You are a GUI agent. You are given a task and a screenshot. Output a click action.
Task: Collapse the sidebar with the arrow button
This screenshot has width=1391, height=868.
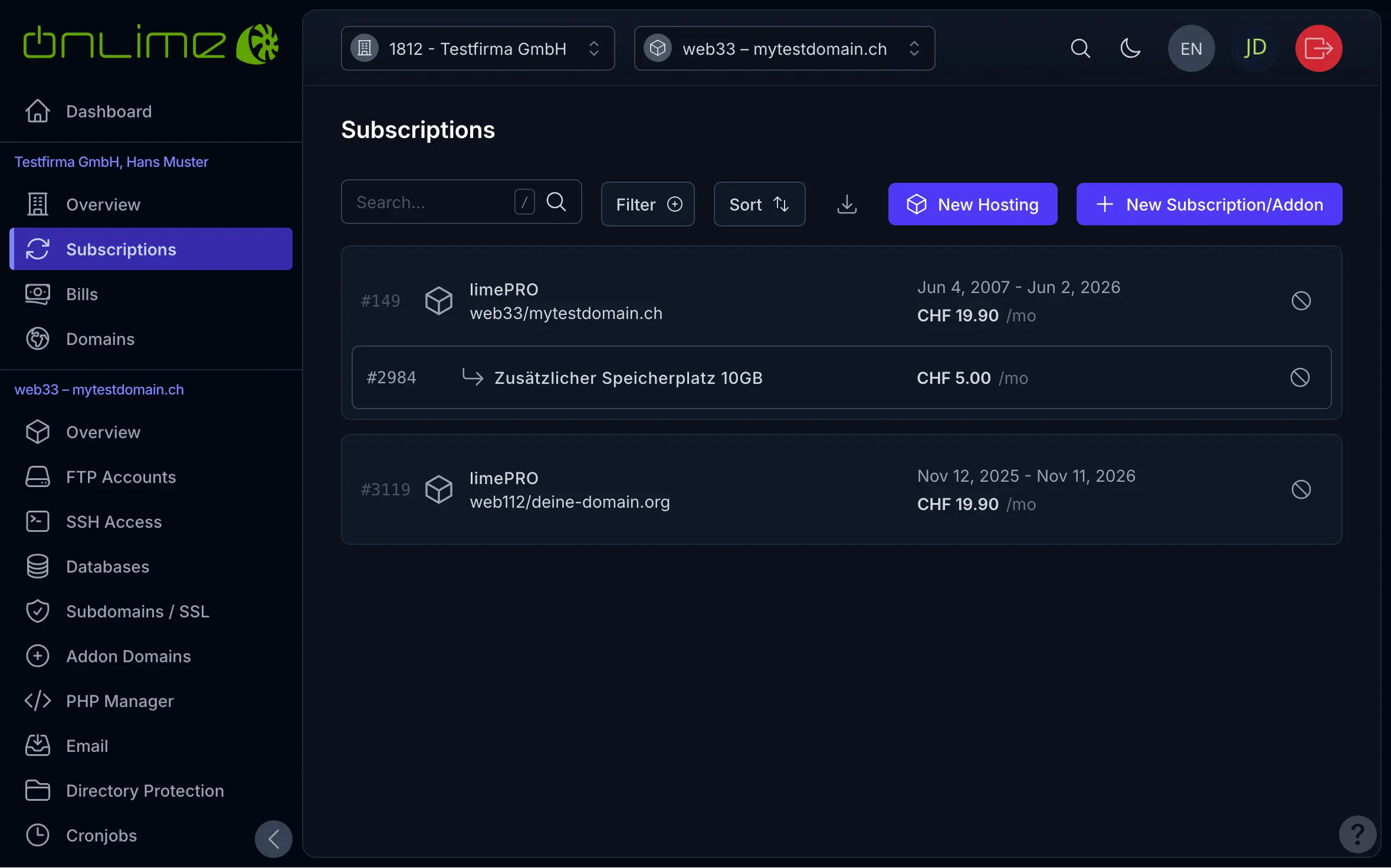[x=273, y=839]
